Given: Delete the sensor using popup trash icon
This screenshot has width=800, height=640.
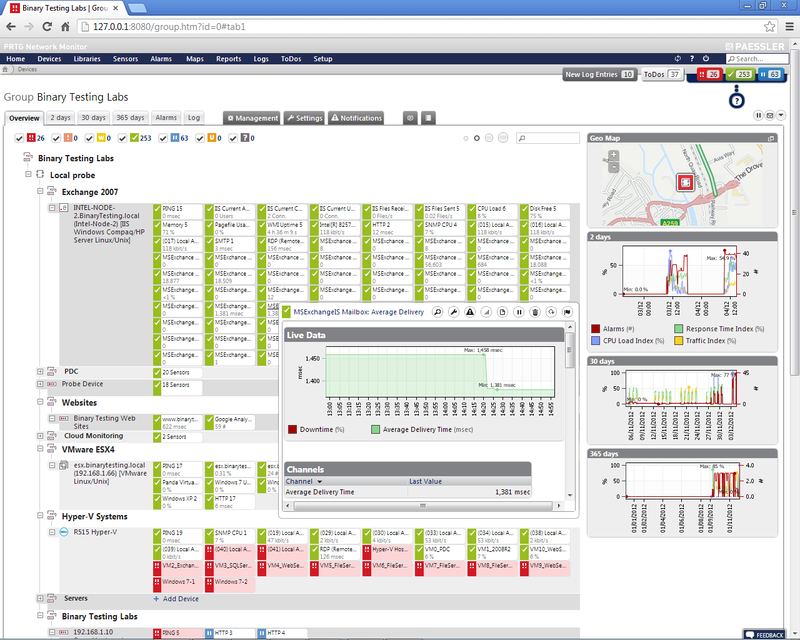Looking at the screenshot, I should tap(535, 312).
